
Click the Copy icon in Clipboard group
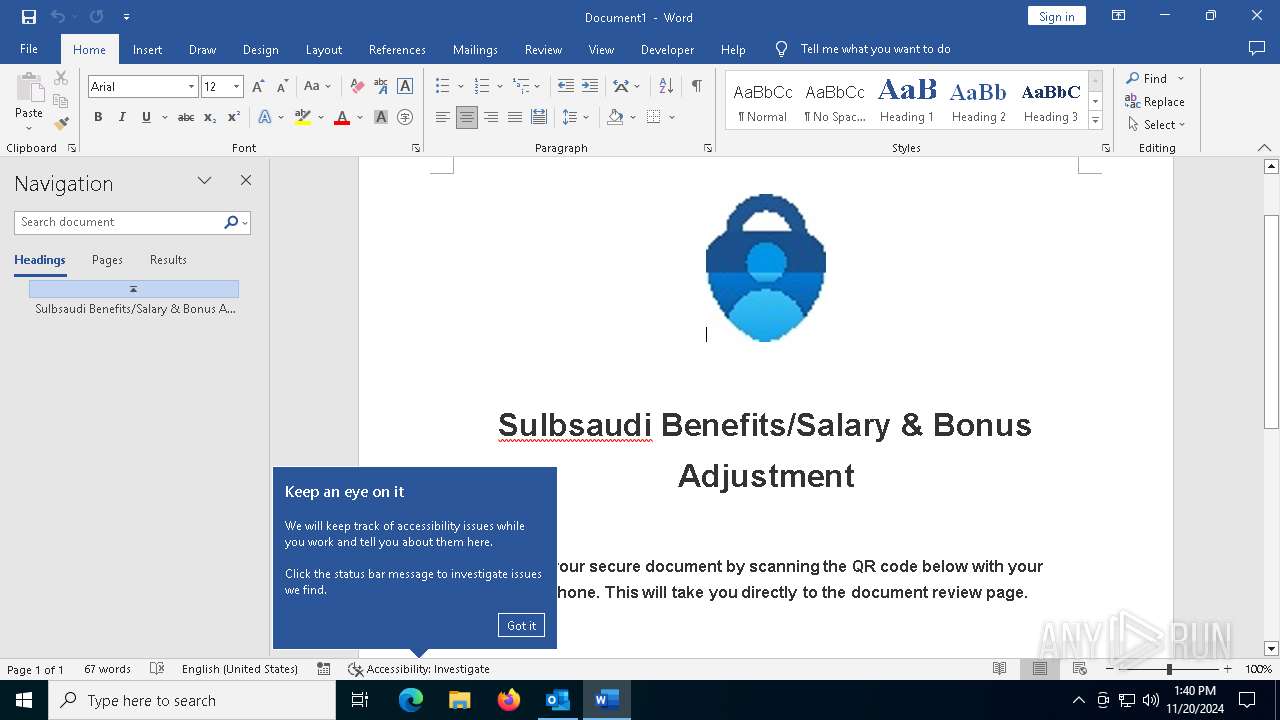click(x=61, y=101)
